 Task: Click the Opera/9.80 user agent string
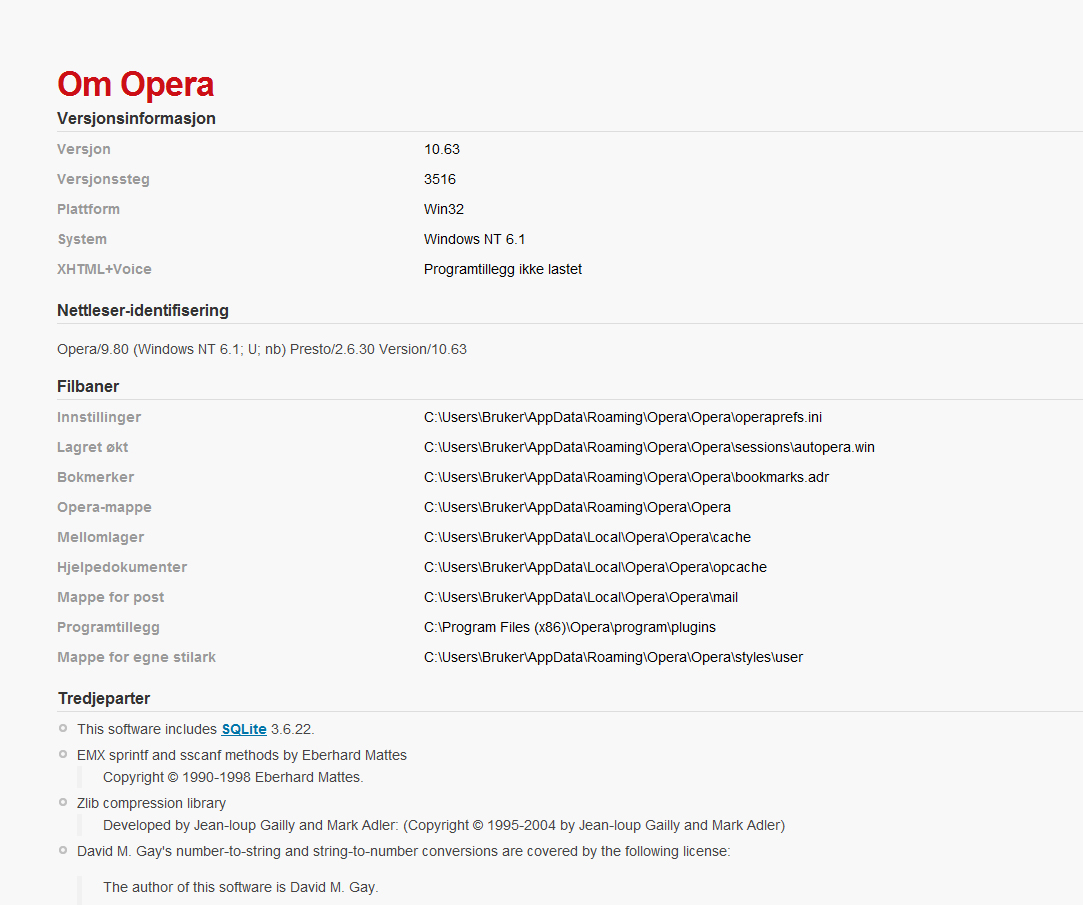point(262,349)
